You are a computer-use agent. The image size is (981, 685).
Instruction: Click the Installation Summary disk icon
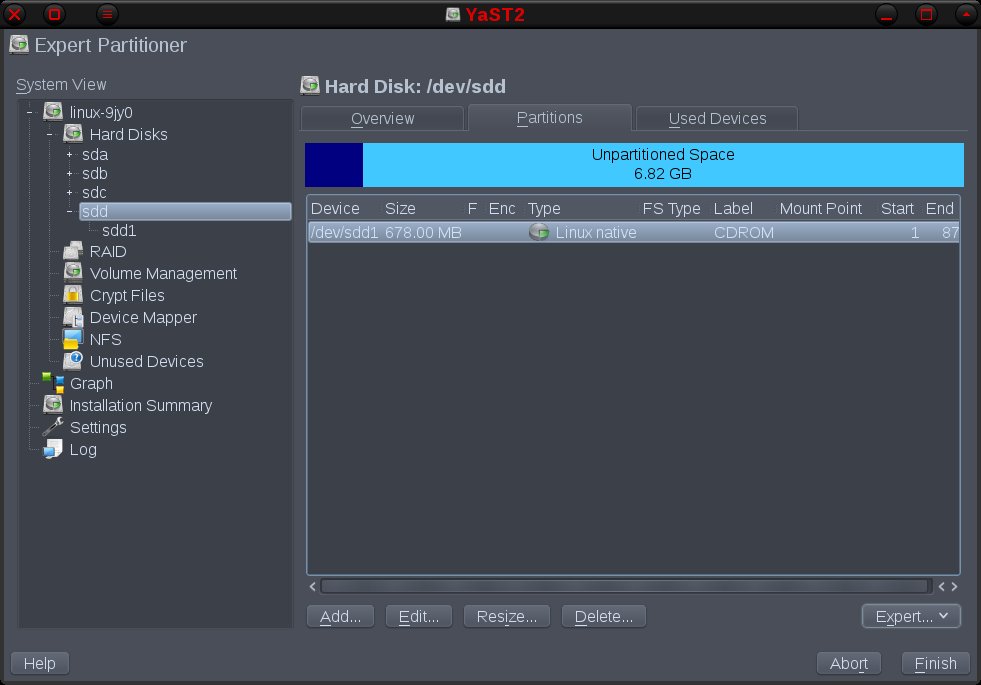[x=53, y=405]
